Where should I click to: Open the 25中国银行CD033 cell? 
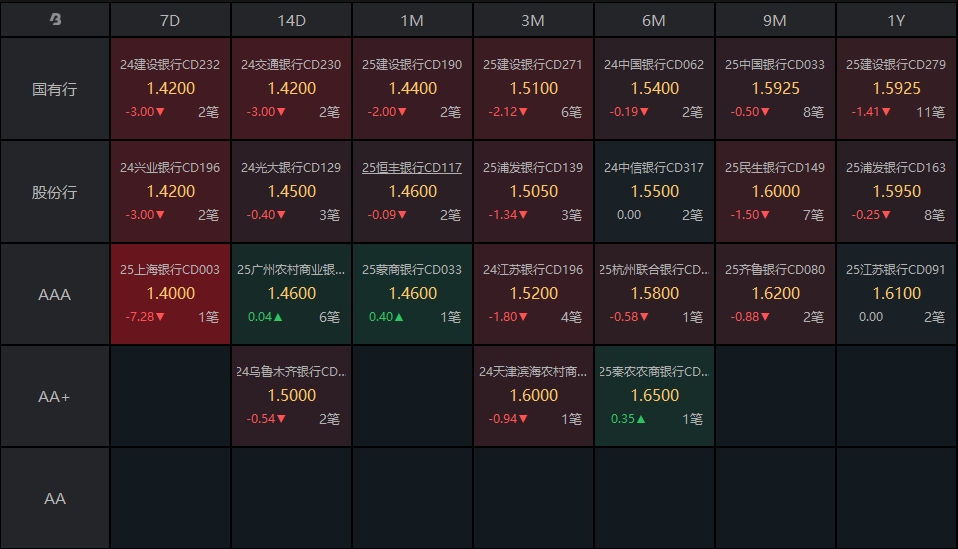pos(775,89)
